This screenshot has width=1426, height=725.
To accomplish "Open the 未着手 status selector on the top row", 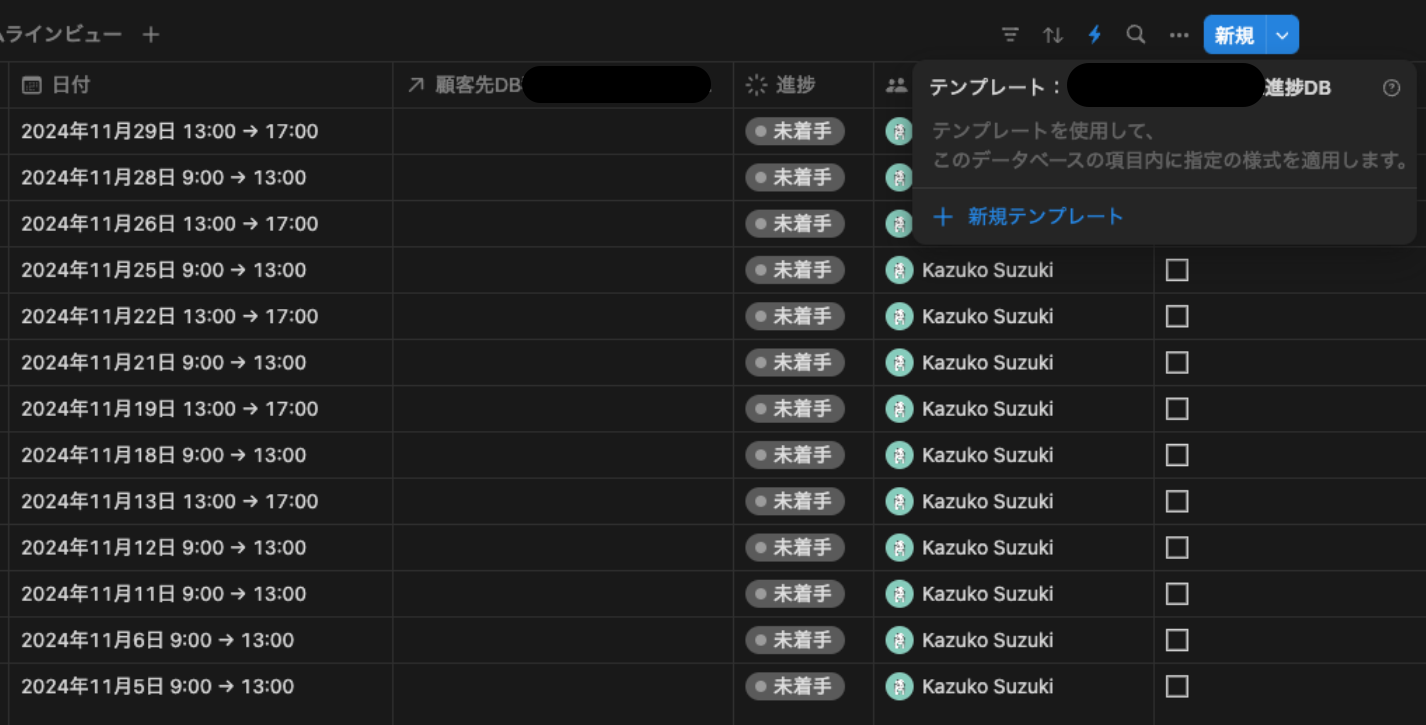I will pos(795,131).
